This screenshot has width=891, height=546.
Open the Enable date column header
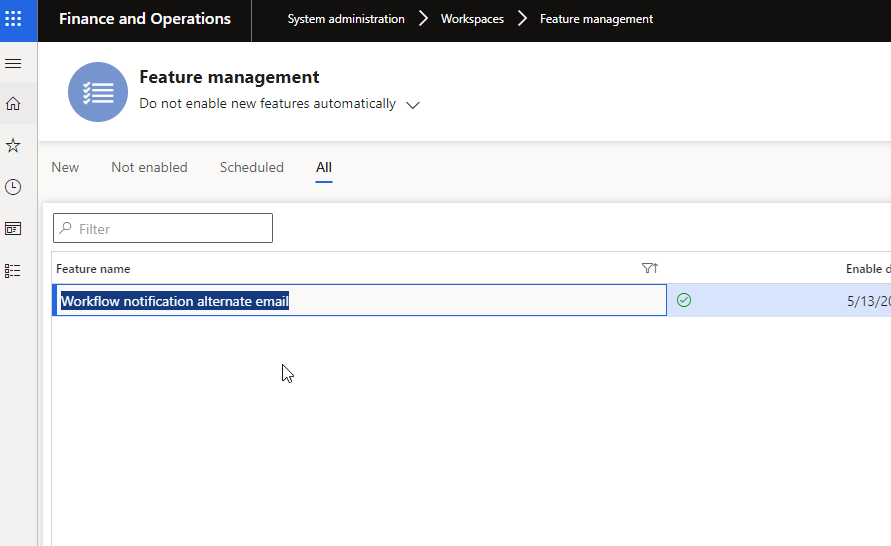[x=866, y=269]
